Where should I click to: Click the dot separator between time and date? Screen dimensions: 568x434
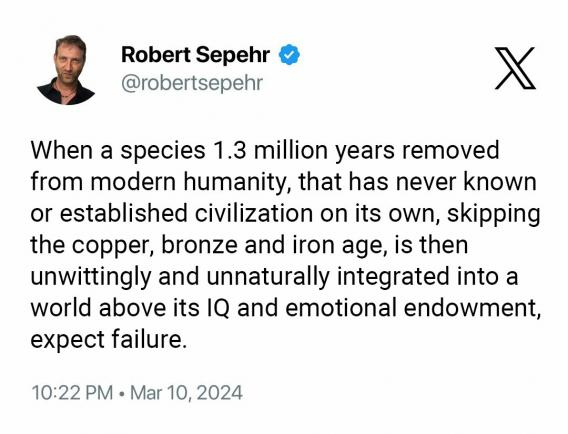tap(122, 394)
